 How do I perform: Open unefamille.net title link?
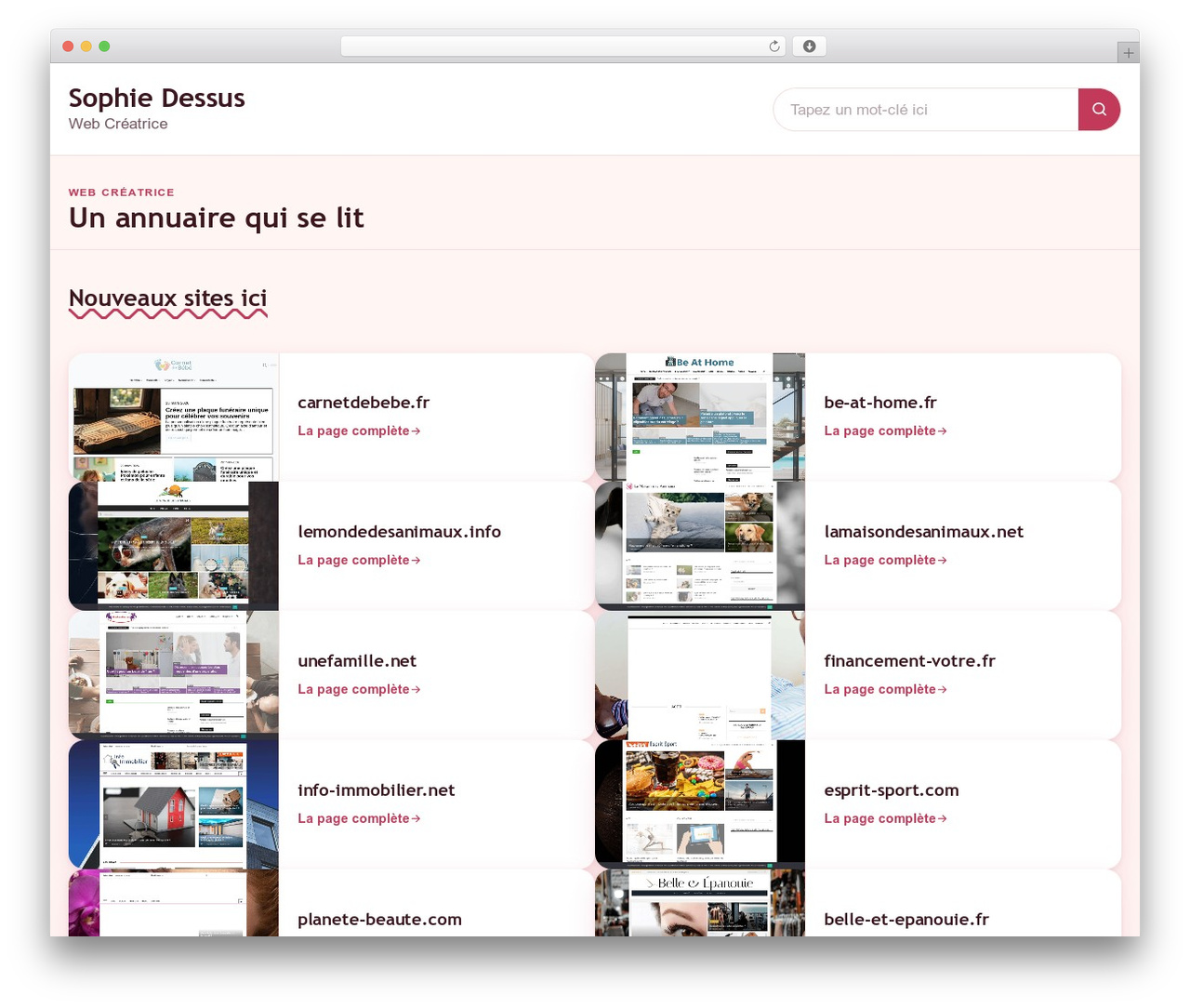coord(357,661)
